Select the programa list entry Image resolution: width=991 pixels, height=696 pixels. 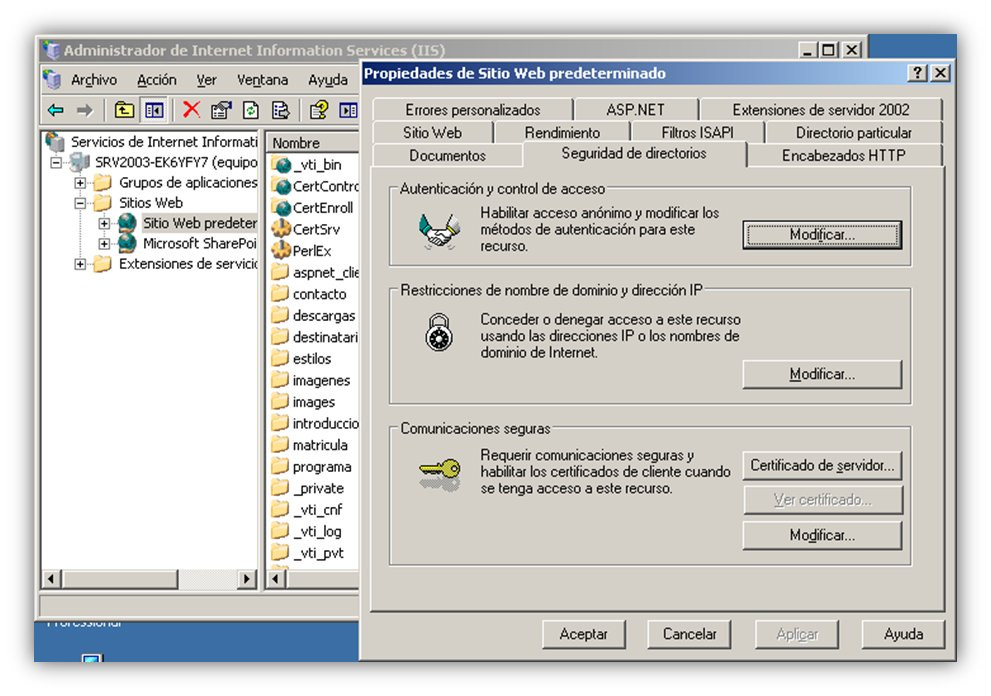(322, 467)
